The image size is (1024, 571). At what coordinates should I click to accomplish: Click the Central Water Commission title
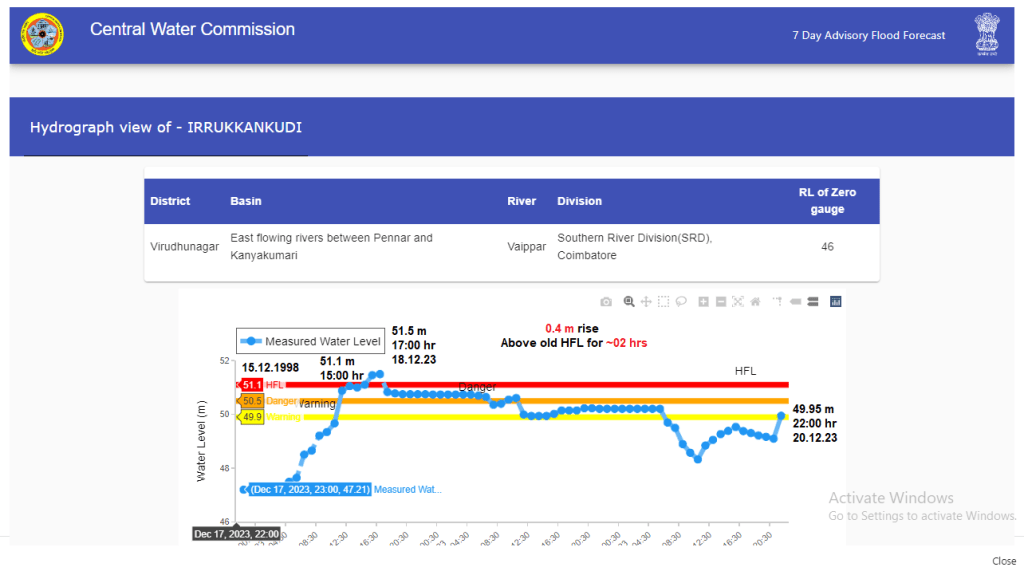192,30
